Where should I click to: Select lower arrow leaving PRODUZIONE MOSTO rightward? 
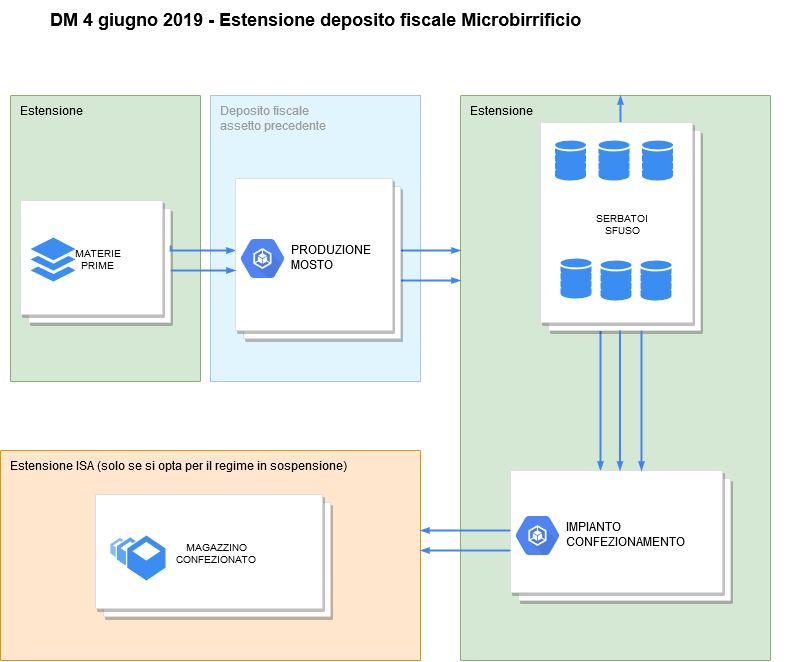[431, 280]
